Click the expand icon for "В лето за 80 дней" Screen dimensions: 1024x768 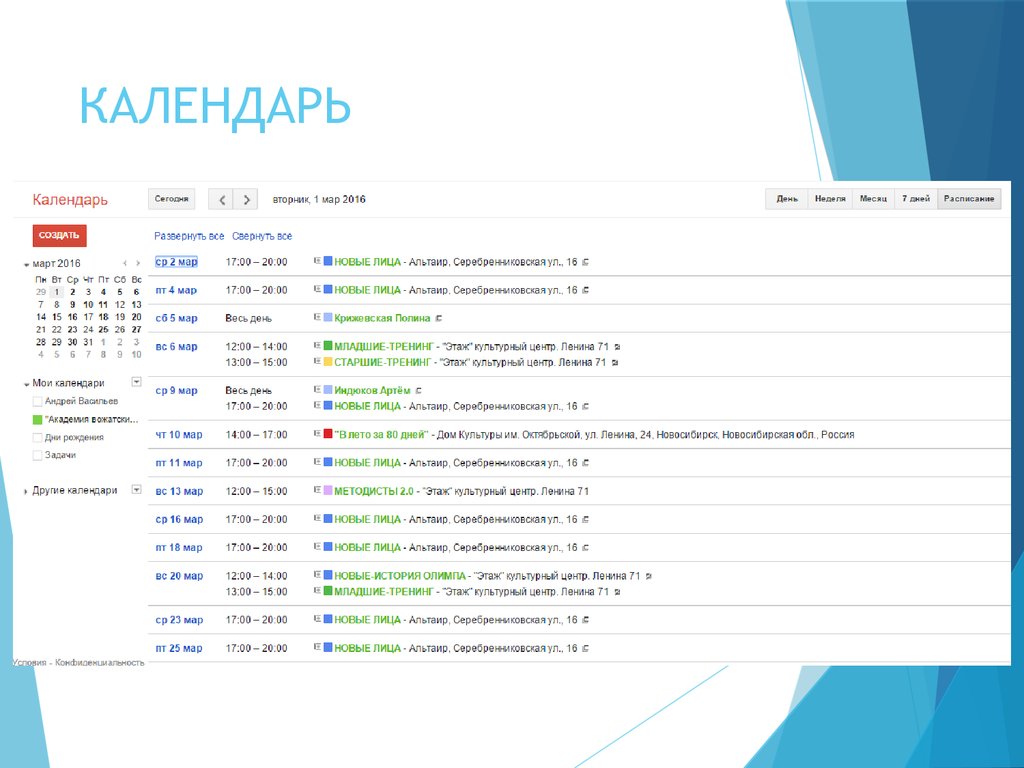[x=317, y=435]
